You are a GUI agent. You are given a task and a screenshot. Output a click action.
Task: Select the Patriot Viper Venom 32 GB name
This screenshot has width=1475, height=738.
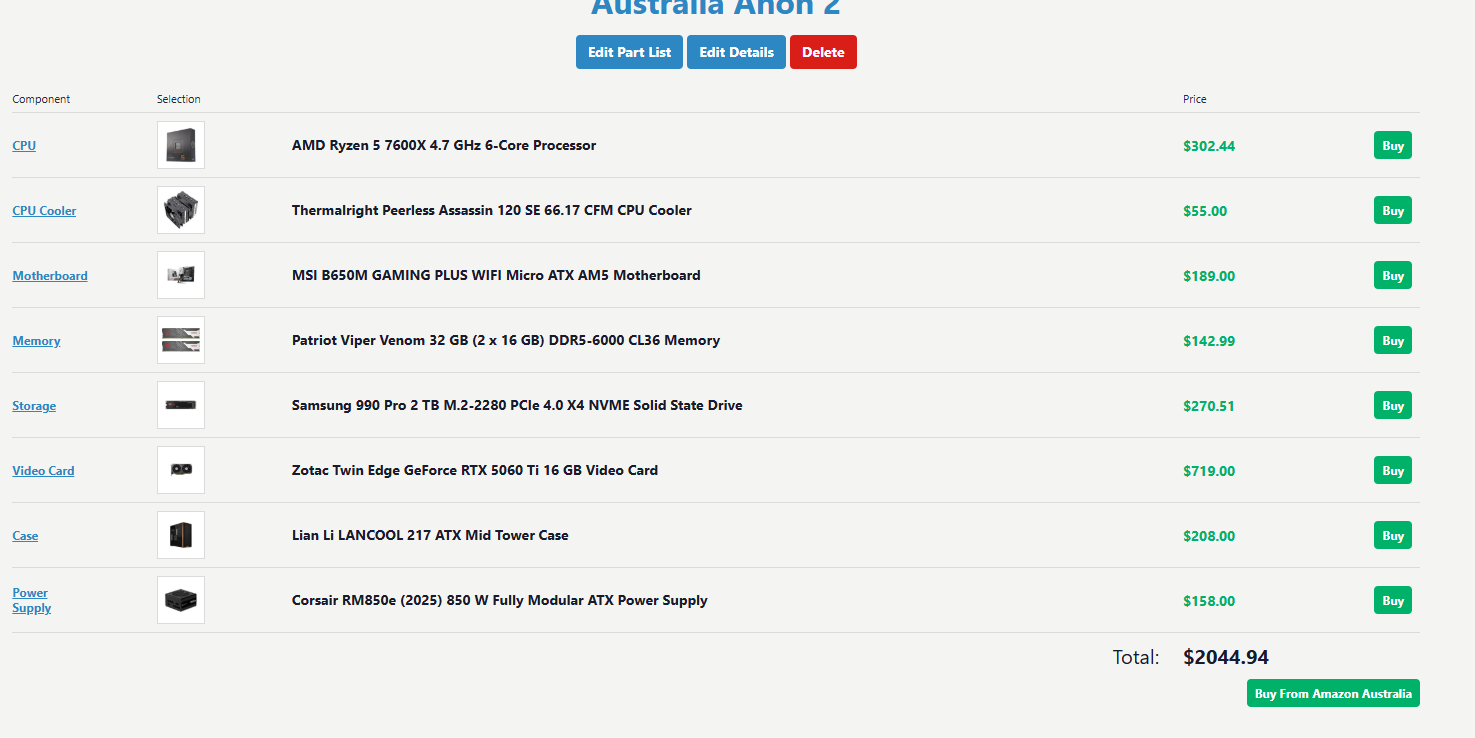coord(506,340)
